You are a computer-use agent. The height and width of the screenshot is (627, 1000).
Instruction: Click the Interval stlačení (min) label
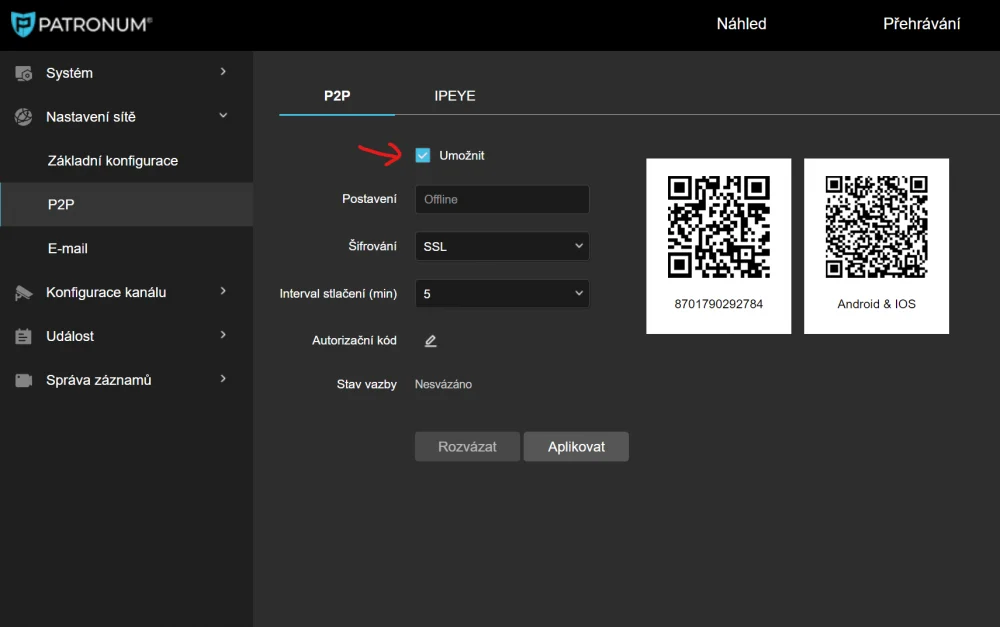point(338,293)
